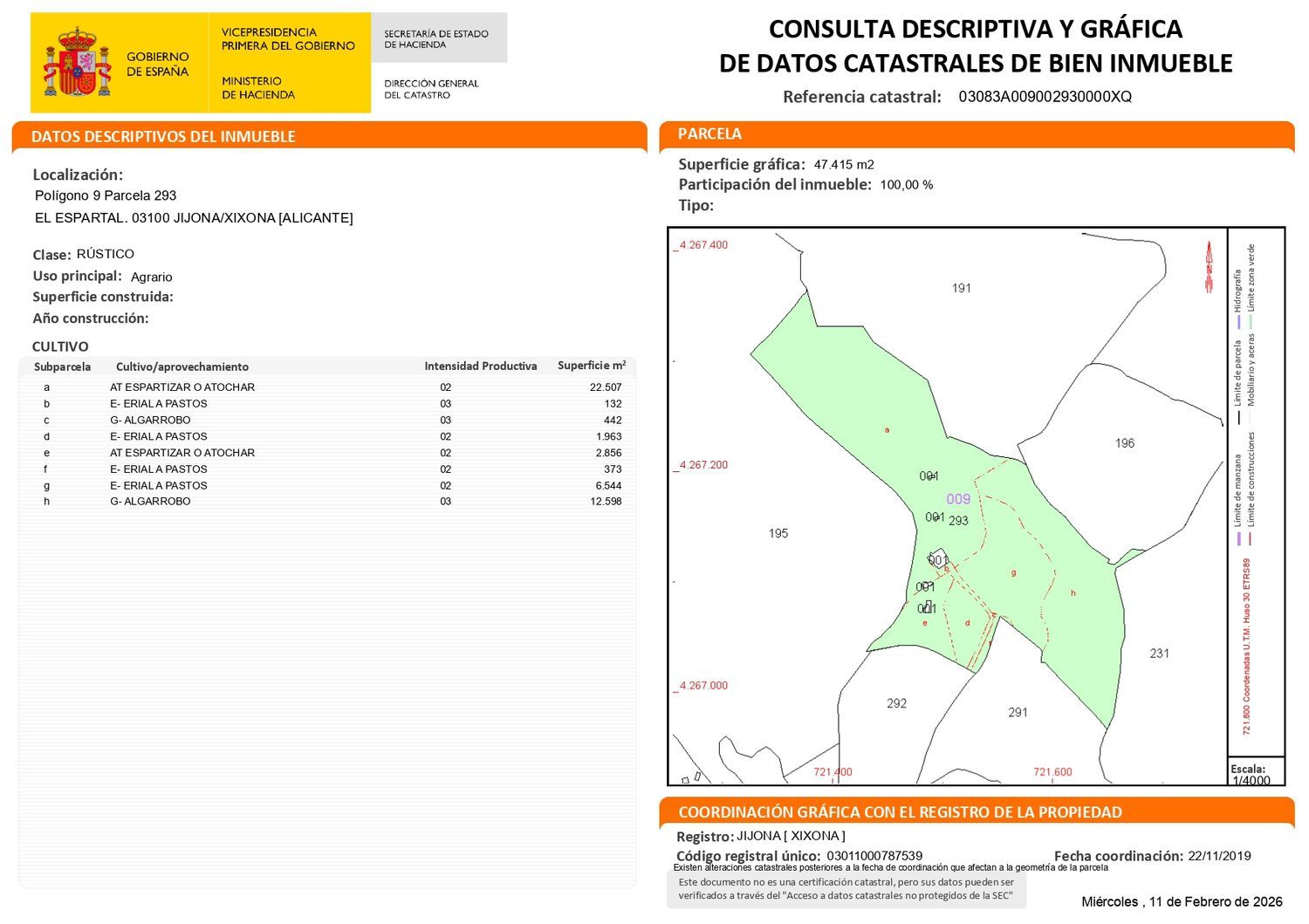Click parcel number 196 on the map
This screenshot has height=924, width=1309.
(1125, 443)
